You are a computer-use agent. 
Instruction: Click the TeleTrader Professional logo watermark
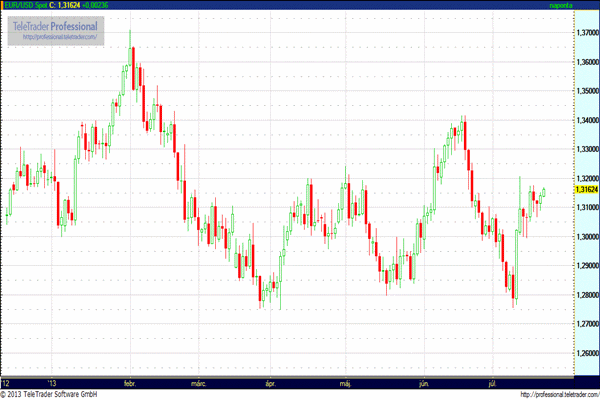pos(58,24)
